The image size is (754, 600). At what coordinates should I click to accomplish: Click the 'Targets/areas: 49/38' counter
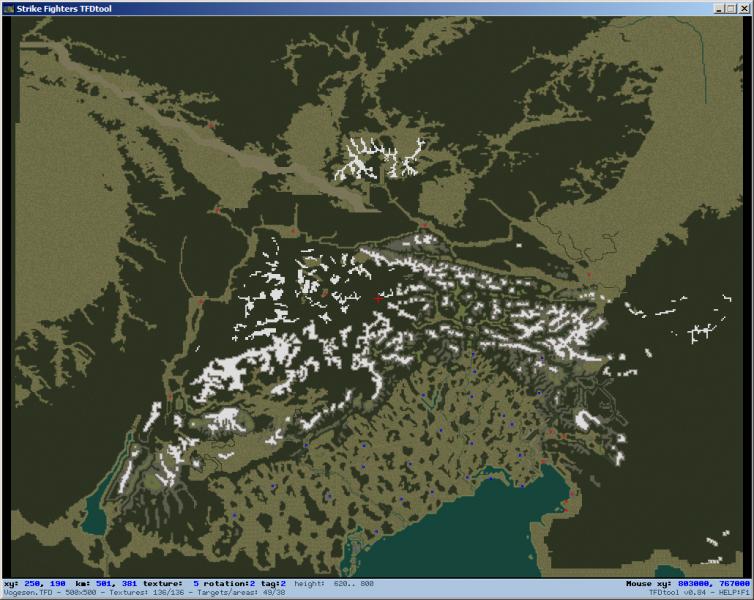point(241,593)
